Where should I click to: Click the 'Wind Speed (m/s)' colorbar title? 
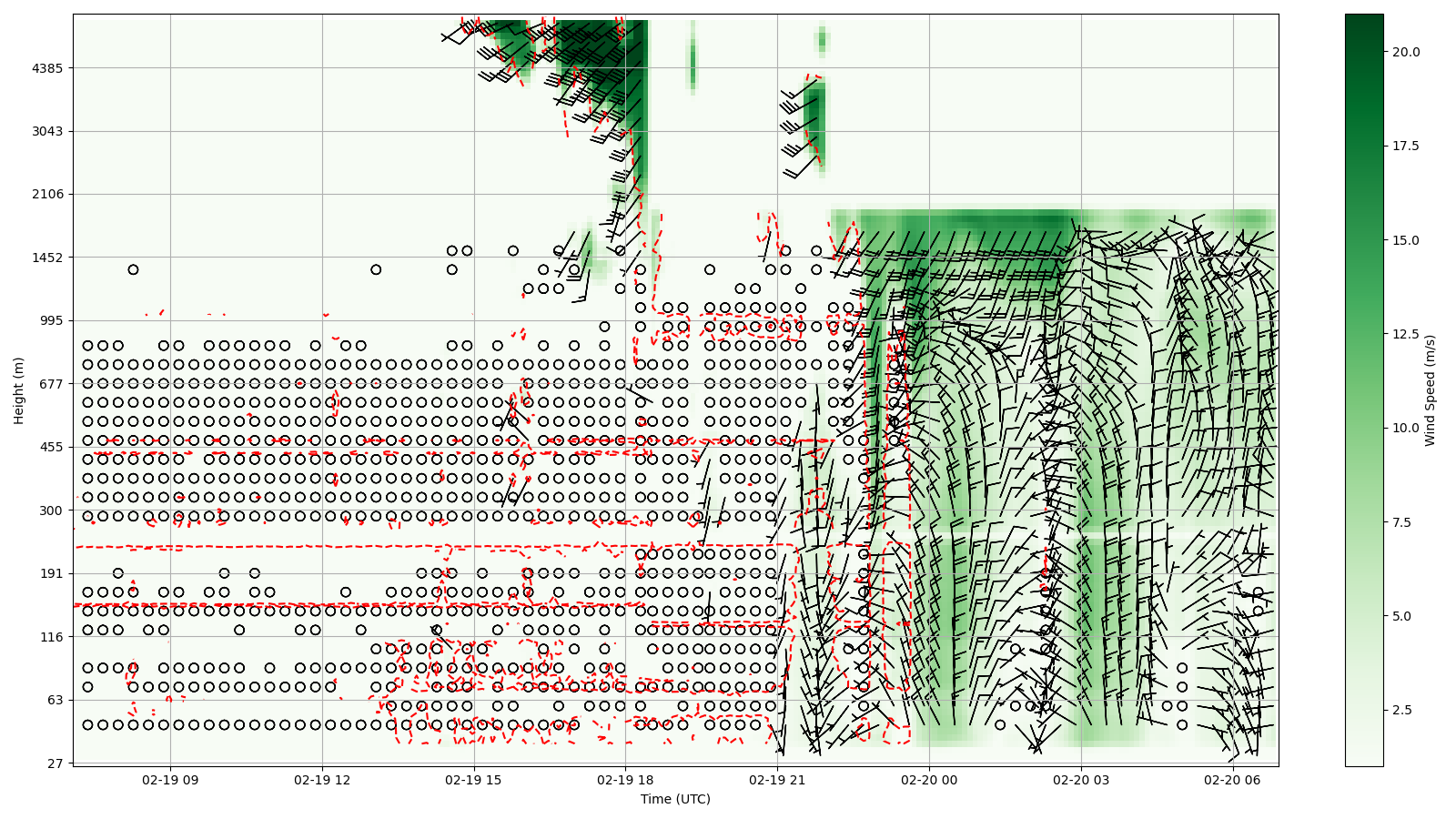coord(1430,390)
